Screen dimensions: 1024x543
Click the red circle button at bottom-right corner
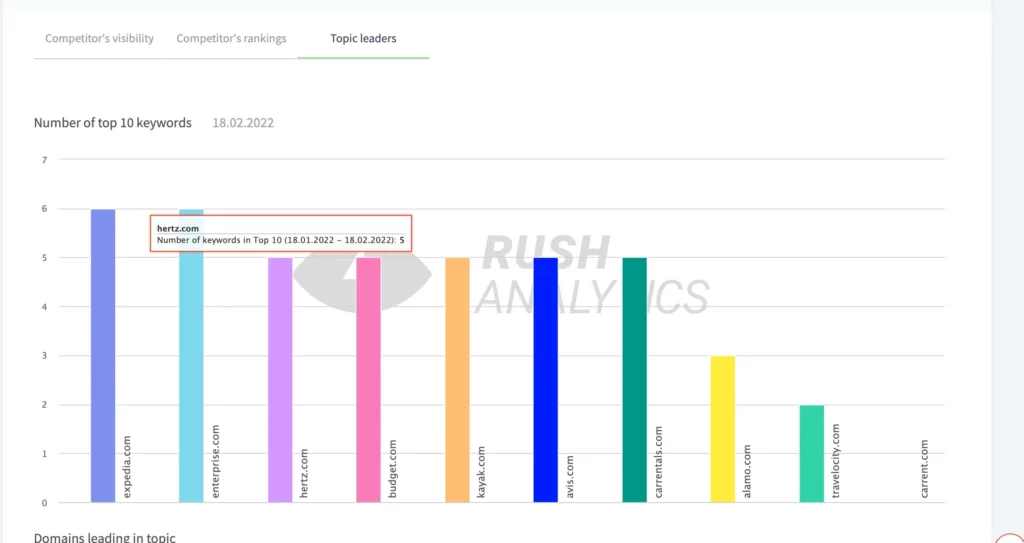1010,538
